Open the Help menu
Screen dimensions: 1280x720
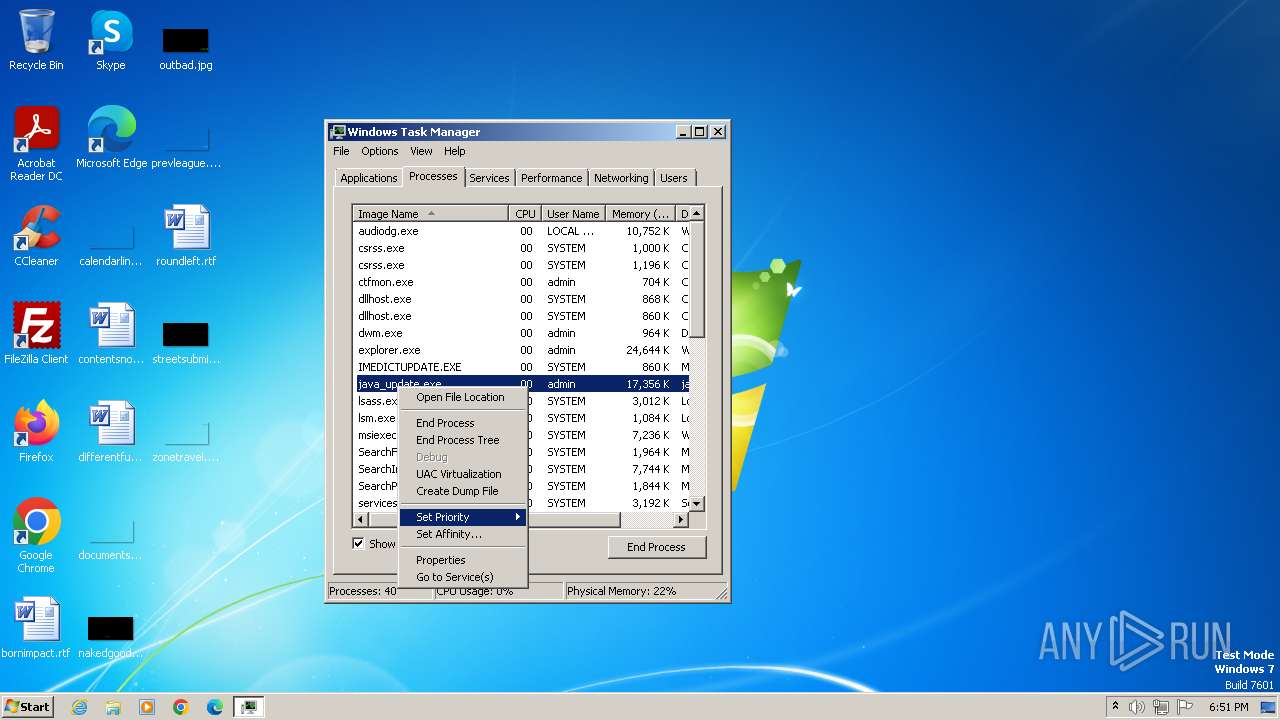coord(455,151)
